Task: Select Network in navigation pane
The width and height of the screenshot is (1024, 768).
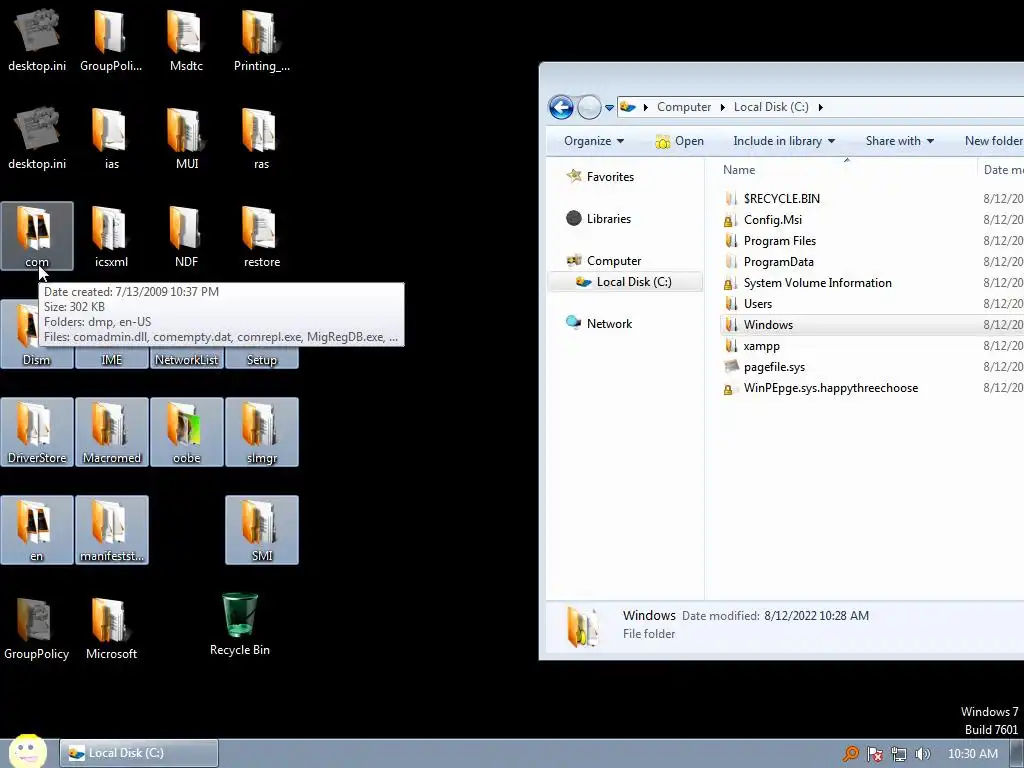Action: click(x=609, y=324)
